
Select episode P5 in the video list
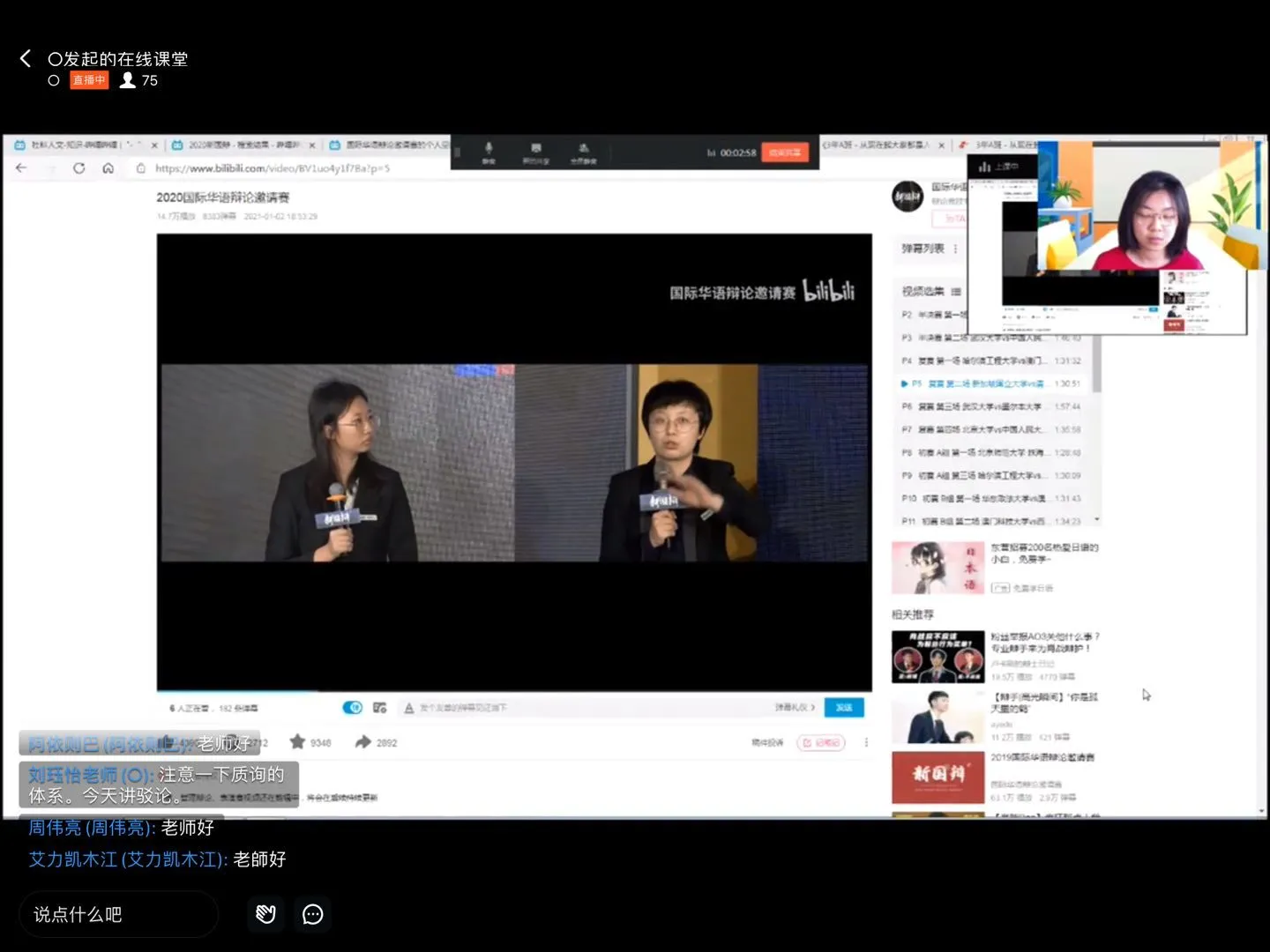pyautogui.click(x=991, y=383)
